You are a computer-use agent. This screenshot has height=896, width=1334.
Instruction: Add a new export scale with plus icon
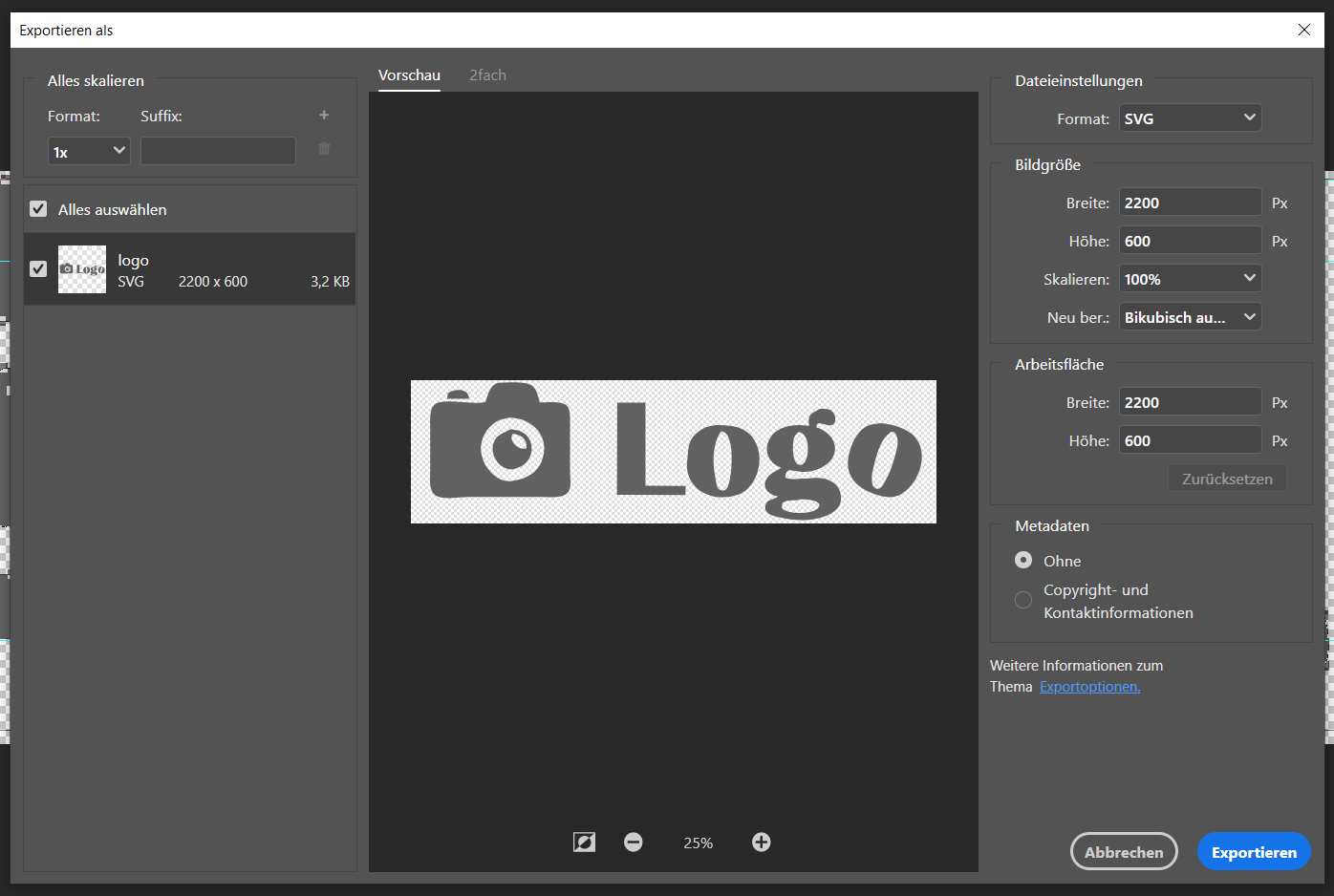coord(324,115)
